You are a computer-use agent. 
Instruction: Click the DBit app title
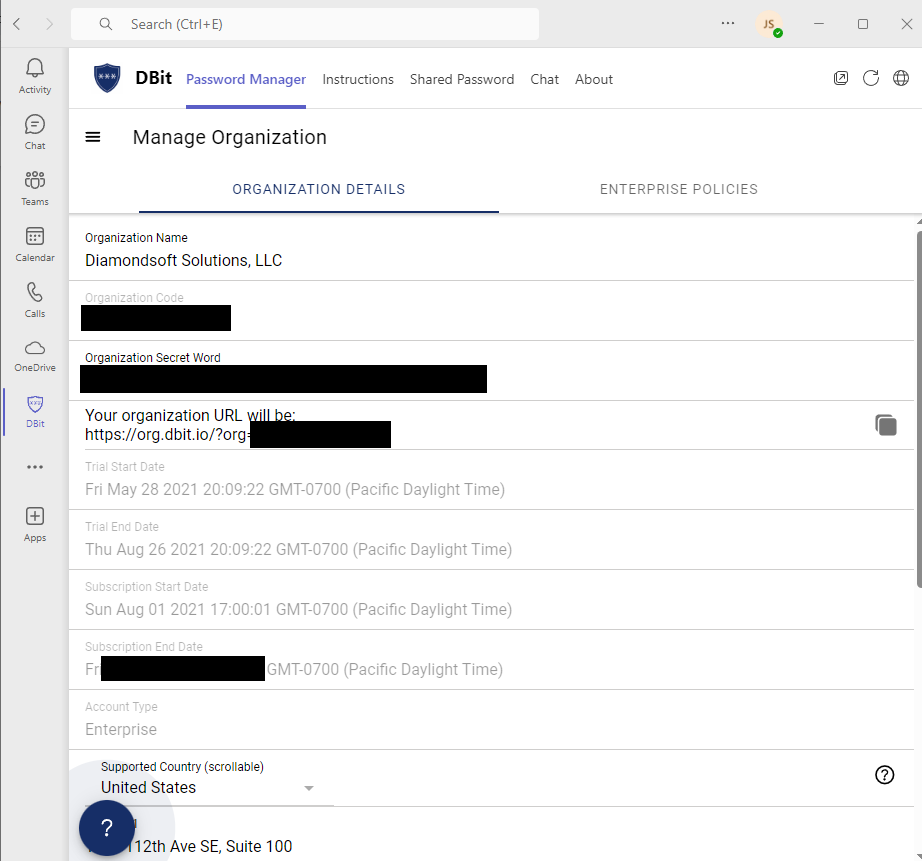click(x=153, y=78)
